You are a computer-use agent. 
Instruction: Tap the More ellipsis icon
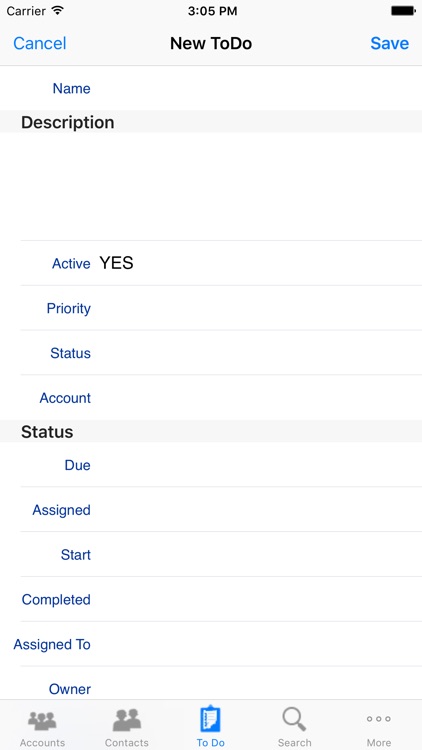(x=378, y=719)
